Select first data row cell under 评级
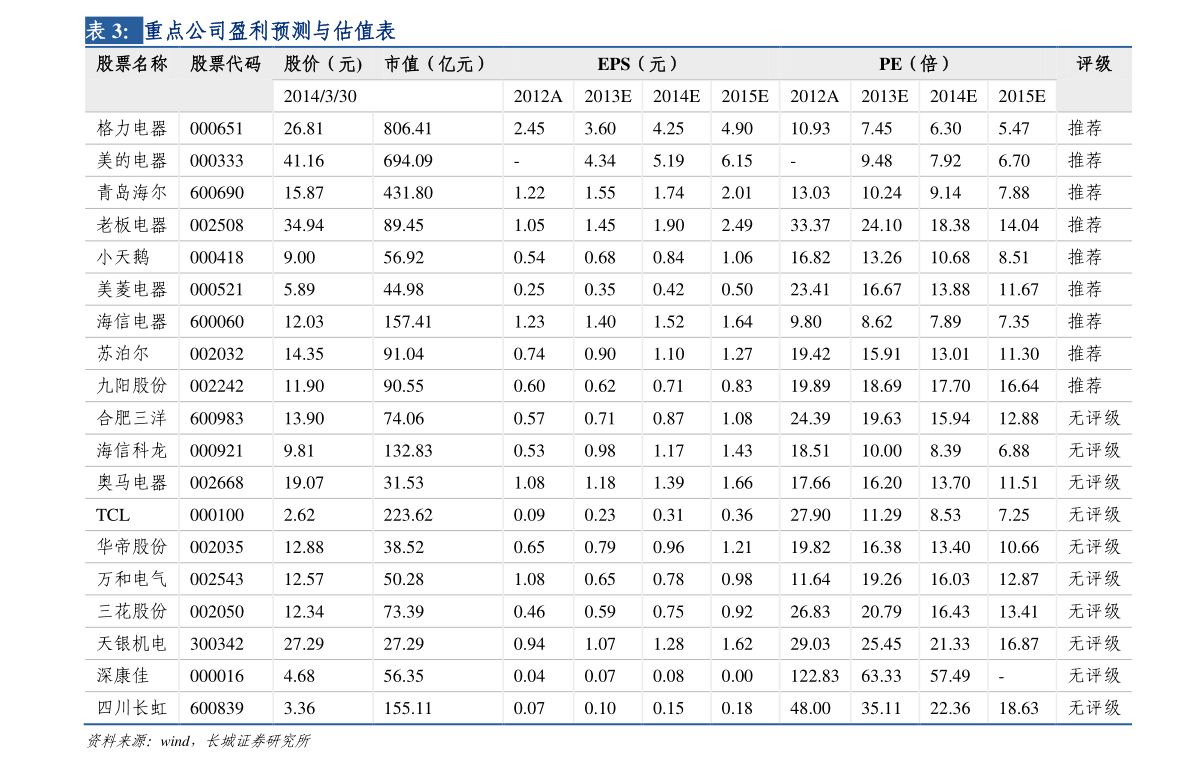 pos(1094,128)
